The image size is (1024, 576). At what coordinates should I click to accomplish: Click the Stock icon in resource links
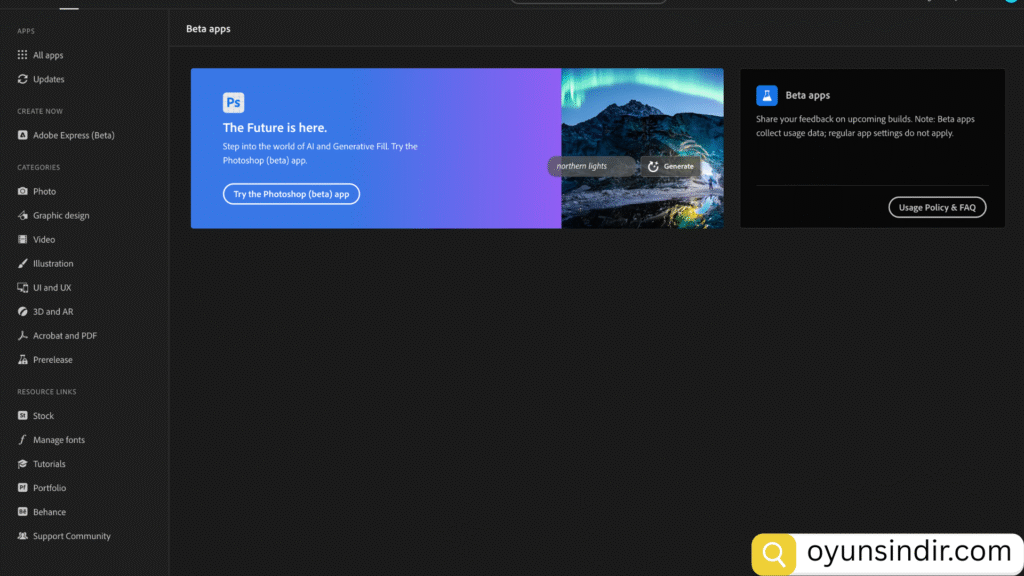click(x=23, y=415)
